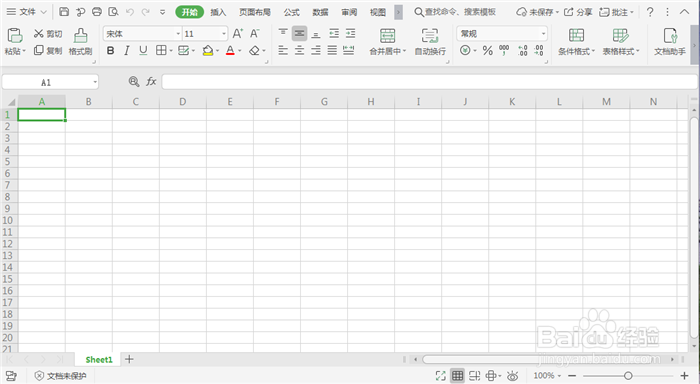Screen dimensions: 700x384
Task: Click the red font color A
Action: tap(230, 50)
